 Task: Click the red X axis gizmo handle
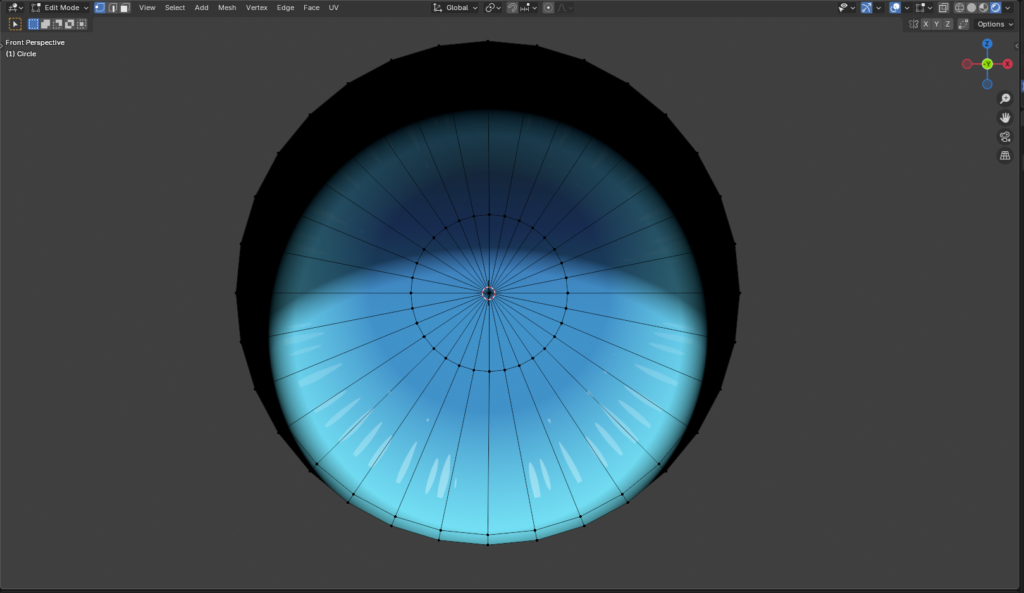(x=1008, y=64)
